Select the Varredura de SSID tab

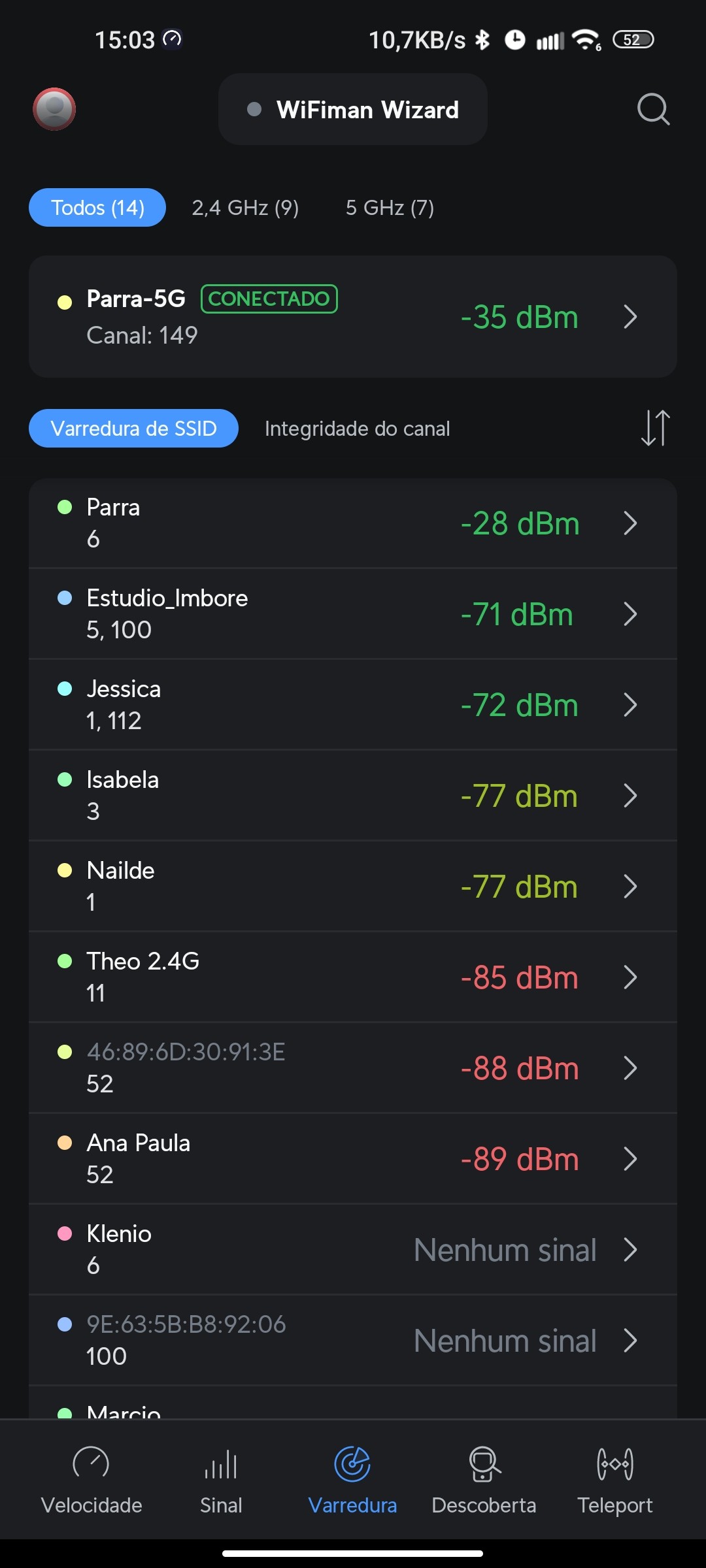133,429
